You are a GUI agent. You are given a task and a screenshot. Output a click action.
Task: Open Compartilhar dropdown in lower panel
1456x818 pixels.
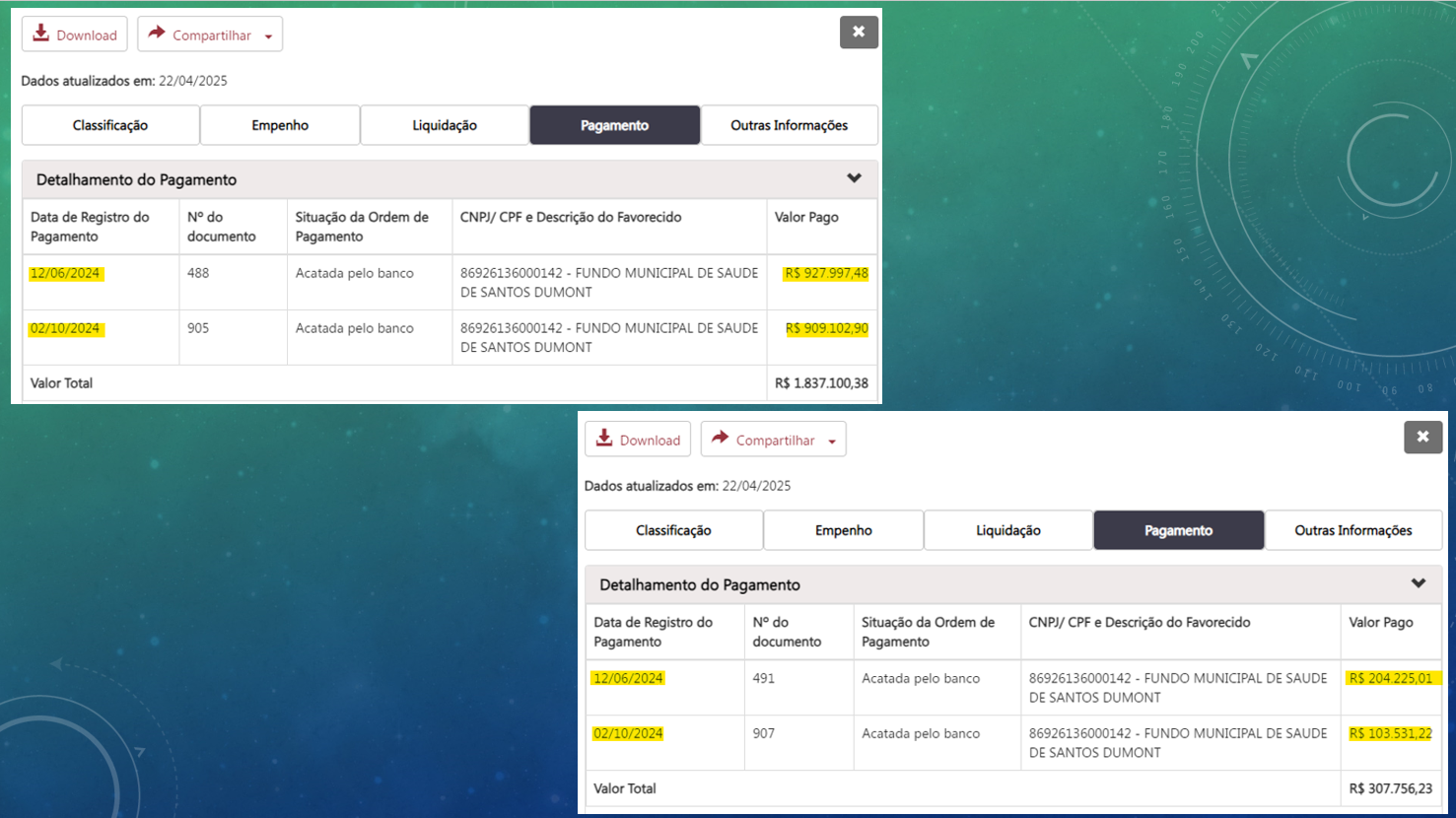[x=774, y=440]
